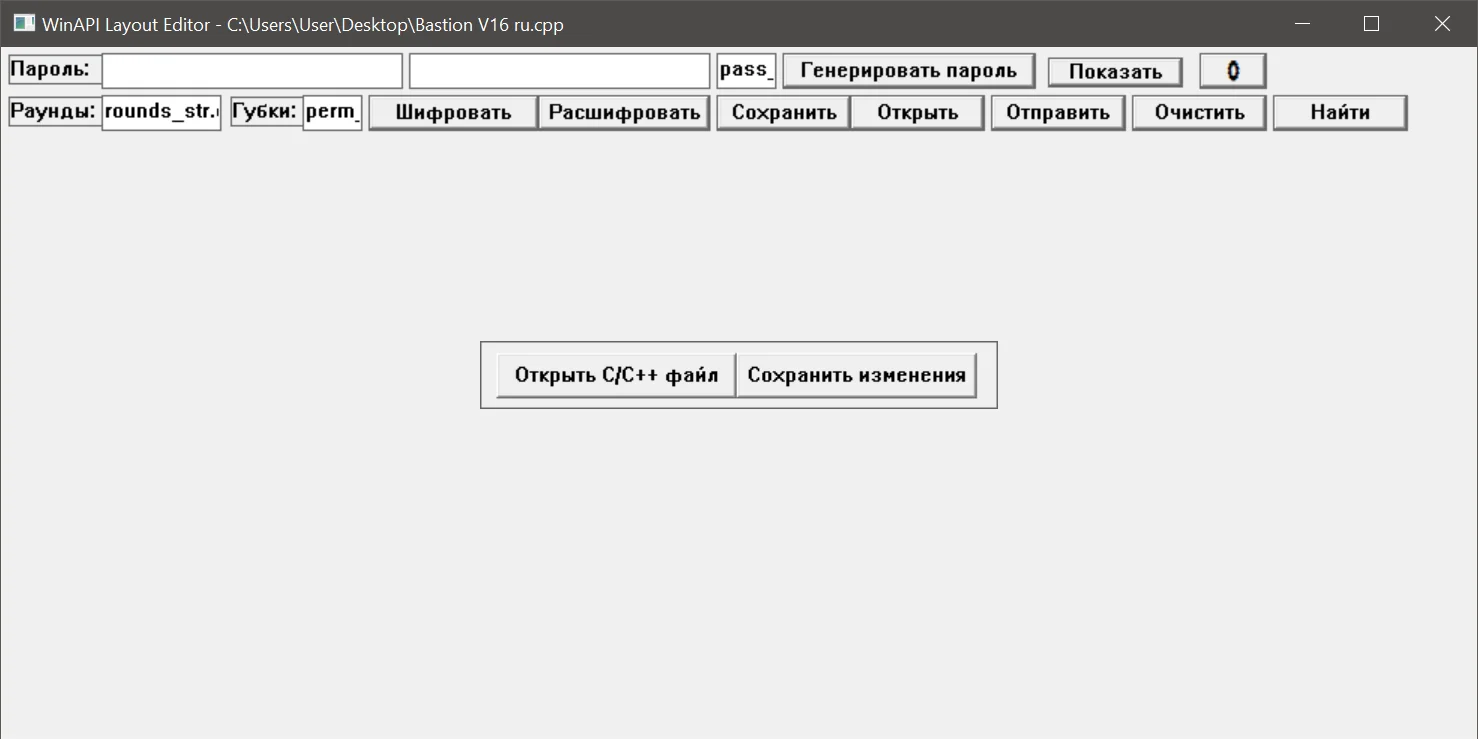Focus the first password input field
The image size is (1478, 739).
pyautogui.click(x=252, y=71)
